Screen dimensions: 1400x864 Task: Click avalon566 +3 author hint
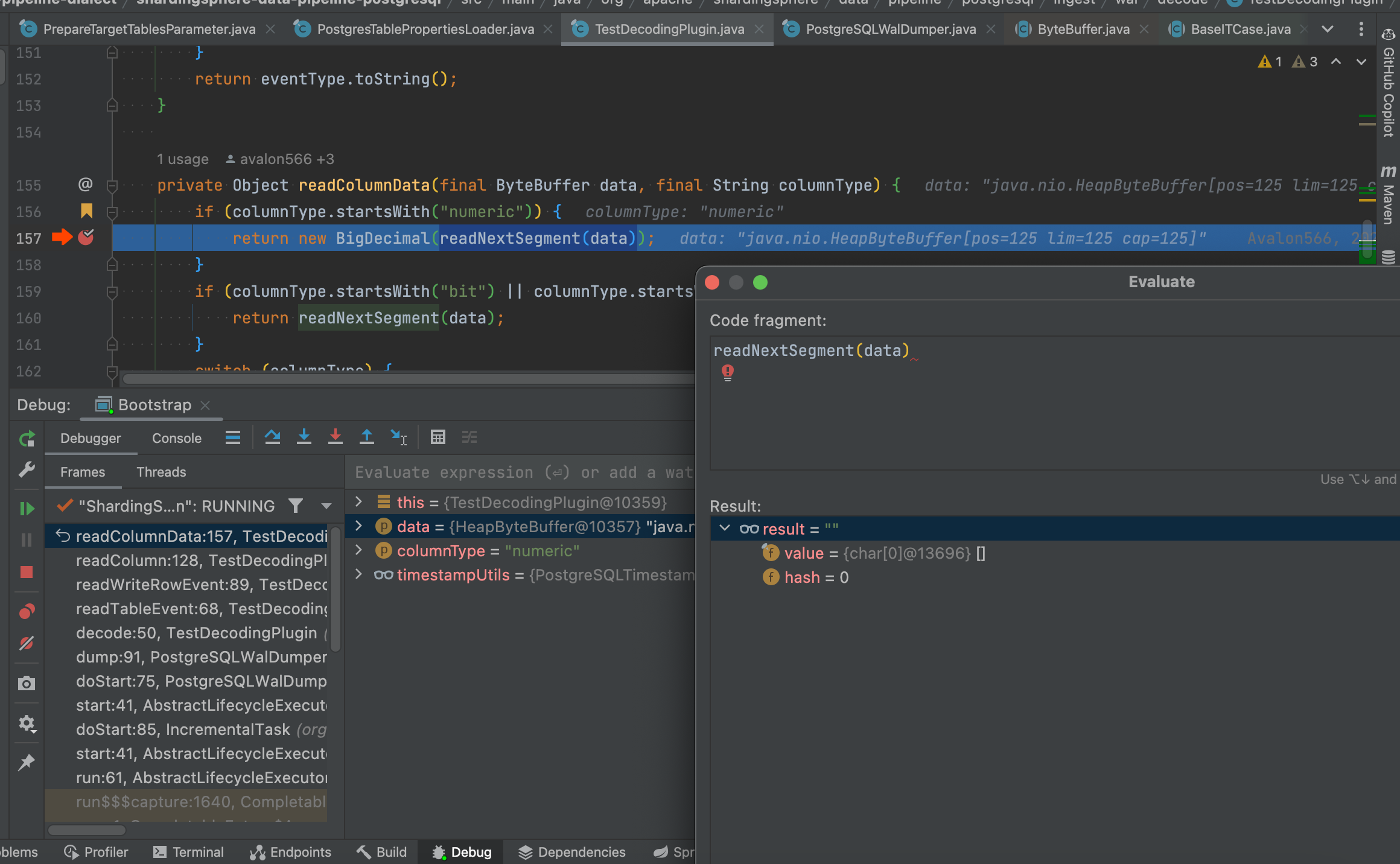pos(279,159)
